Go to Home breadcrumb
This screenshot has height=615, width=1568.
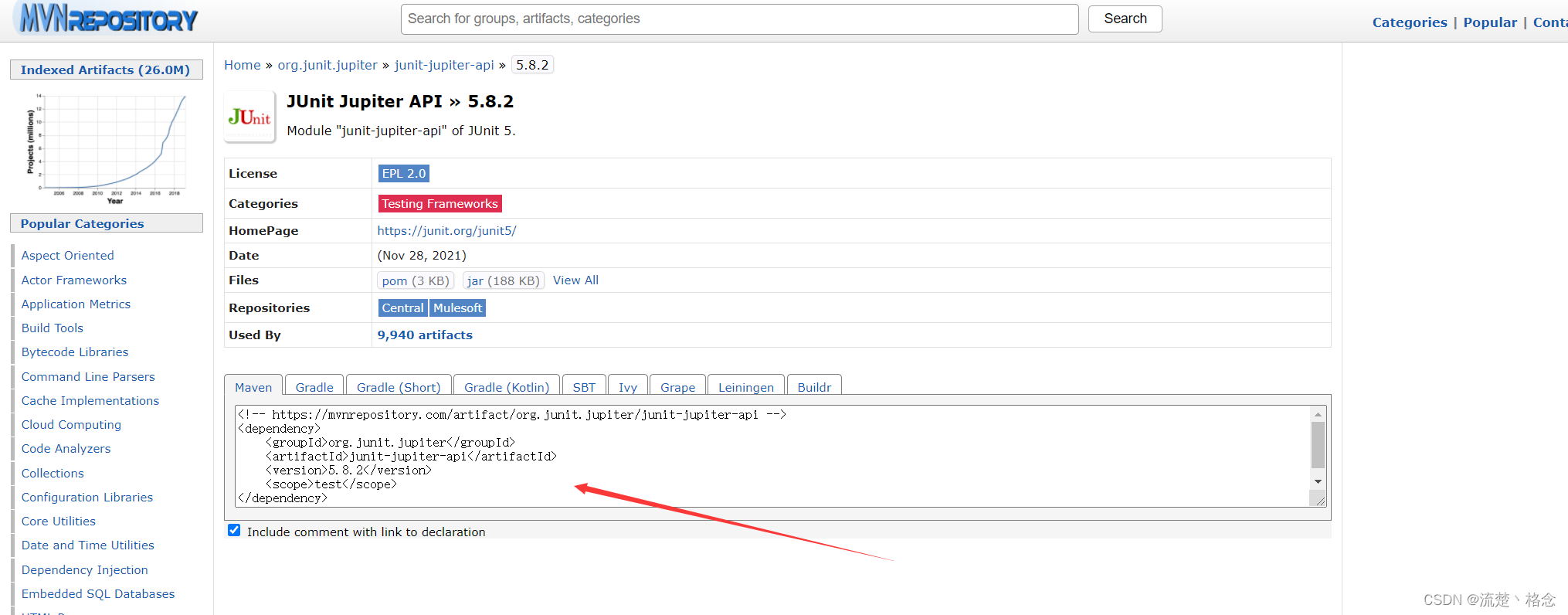coord(243,65)
